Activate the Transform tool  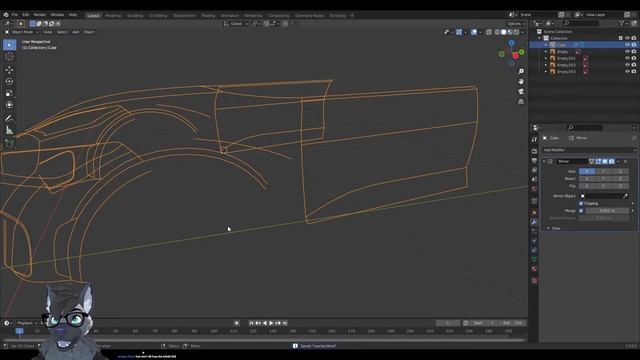tap(9, 105)
